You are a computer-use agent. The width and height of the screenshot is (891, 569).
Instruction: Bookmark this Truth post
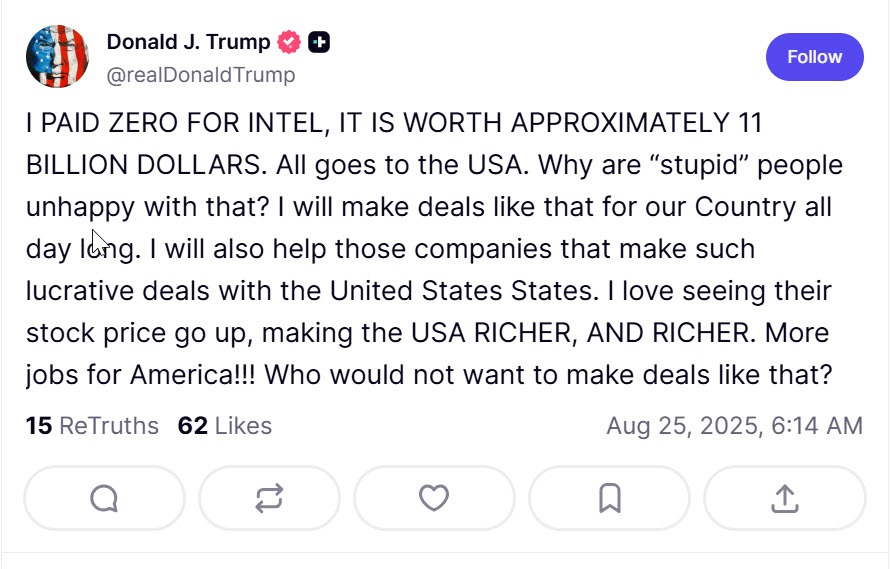pyautogui.click(x=610, y=498)
